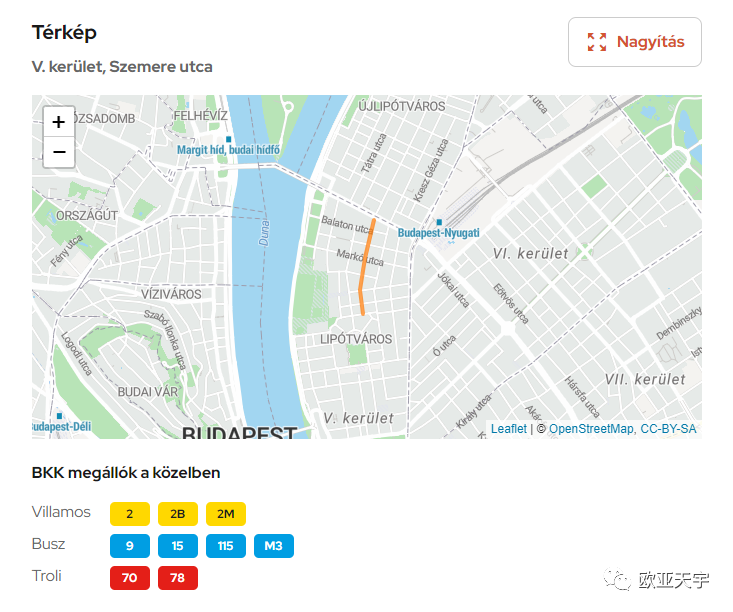This screenshot has height=612, width=733.
Task: Click the Budapest-Nyugati station marker
Action: 439,223
